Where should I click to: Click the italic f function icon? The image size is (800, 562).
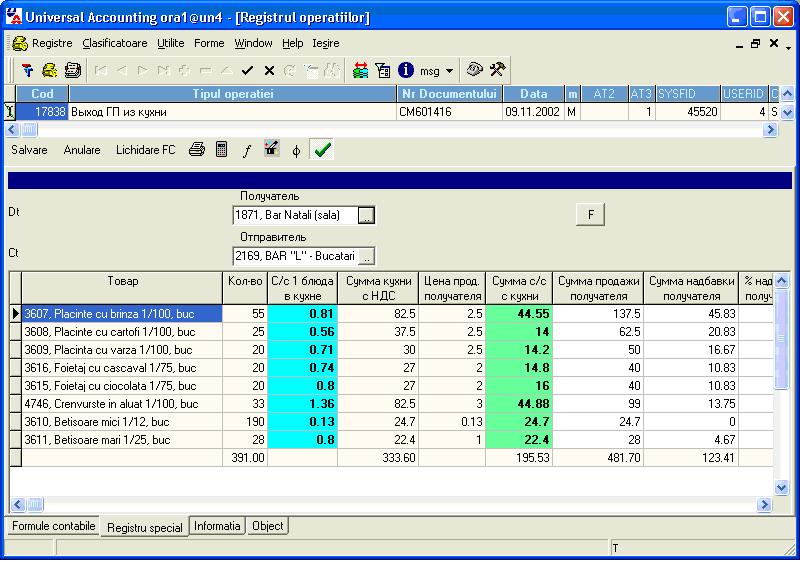(247, 150)
